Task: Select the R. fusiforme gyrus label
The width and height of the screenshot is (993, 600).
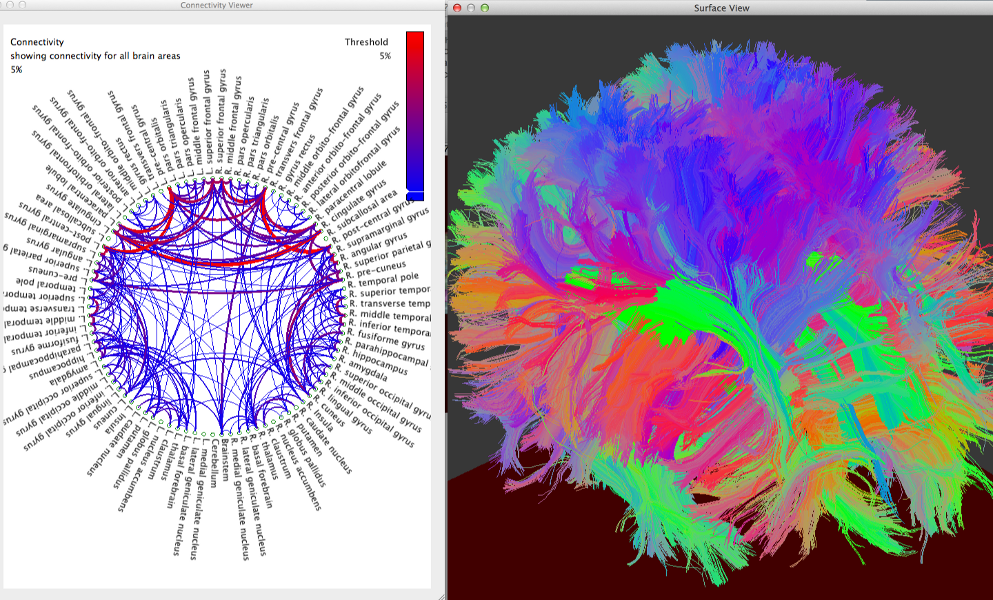Action: coord(386,340)
